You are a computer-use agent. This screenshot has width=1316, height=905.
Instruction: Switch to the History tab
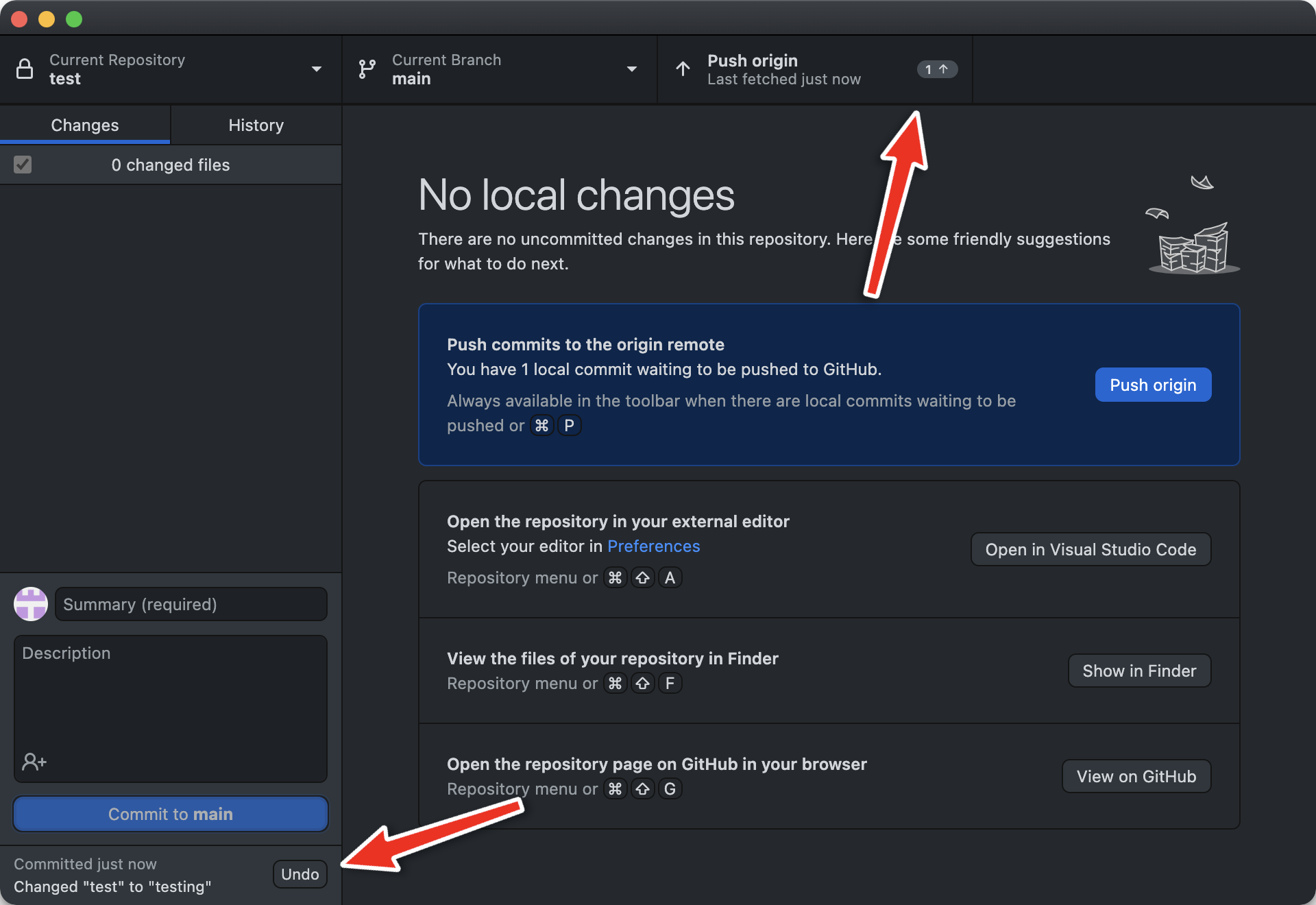pos(256,125)
